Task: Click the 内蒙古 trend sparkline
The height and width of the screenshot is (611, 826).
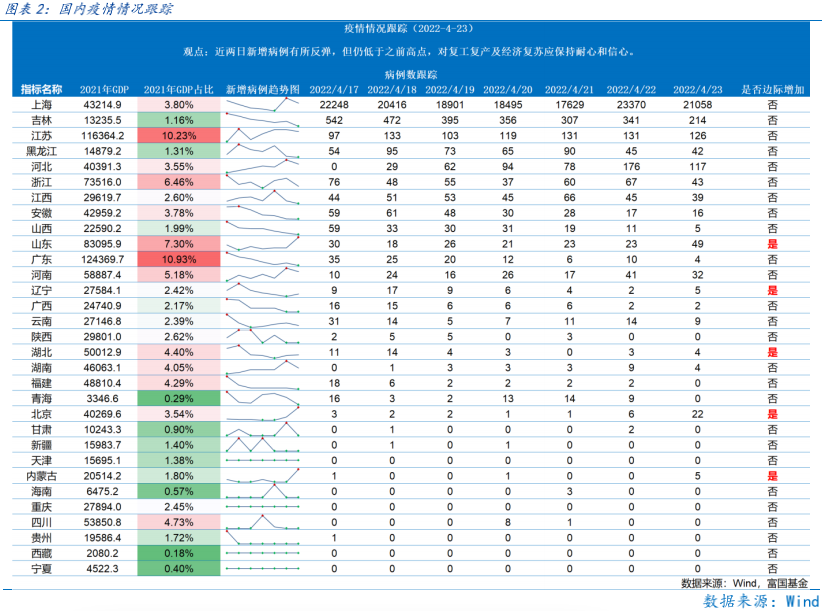Action: tap(262, 475)
